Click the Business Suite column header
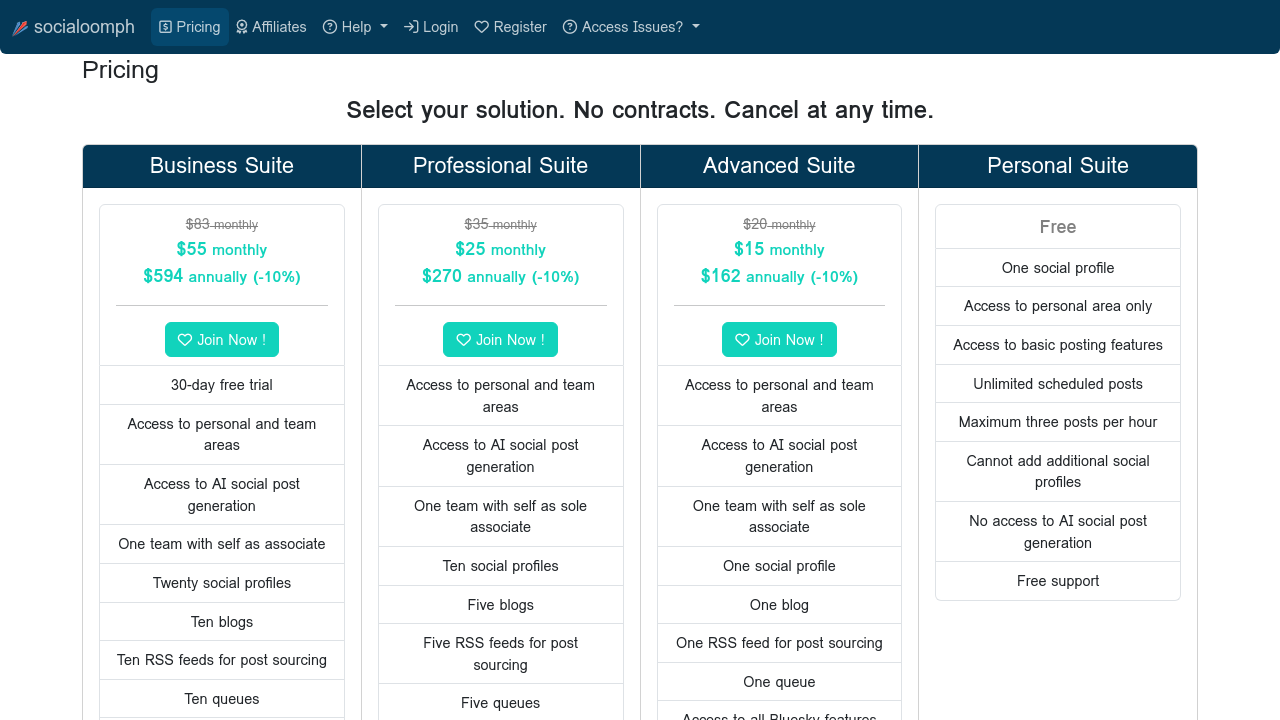This screenshot has height=720, width=1280. pos(222,166)
